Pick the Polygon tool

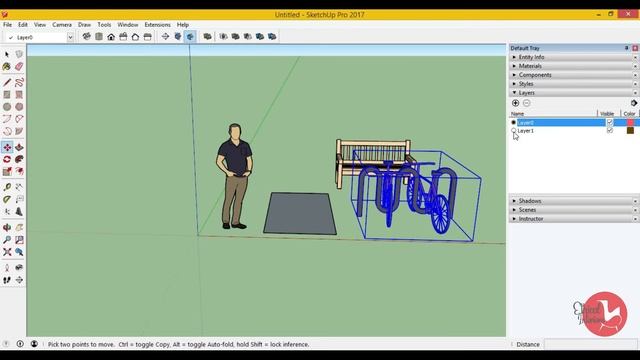click(19, 107)
